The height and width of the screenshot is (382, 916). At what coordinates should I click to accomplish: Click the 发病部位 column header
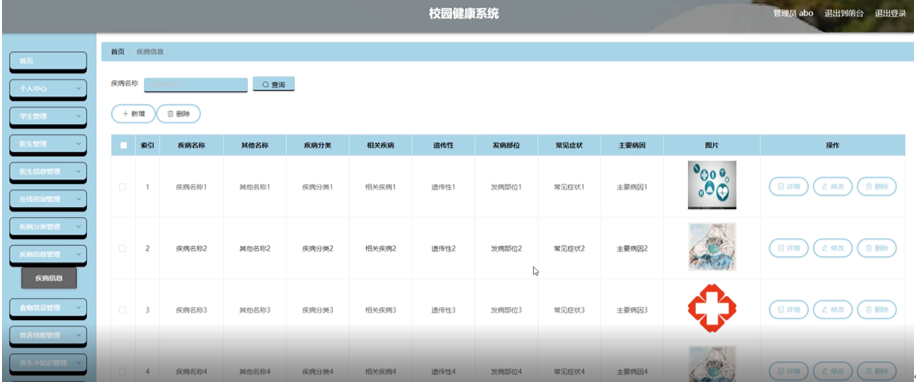pyautogui.click(x=506, y=145)
